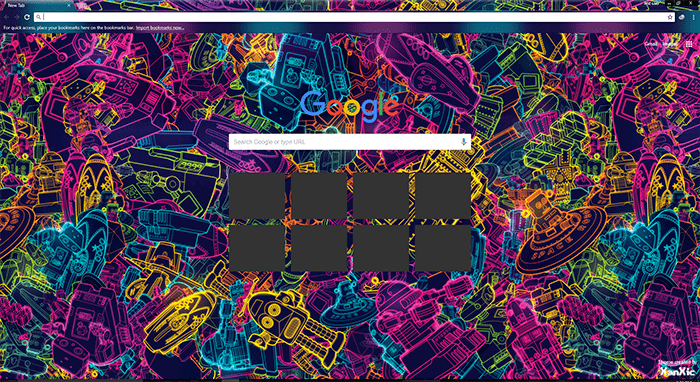Click the search magnifier in the address bar
700x382 pixels.
(39, 17)
